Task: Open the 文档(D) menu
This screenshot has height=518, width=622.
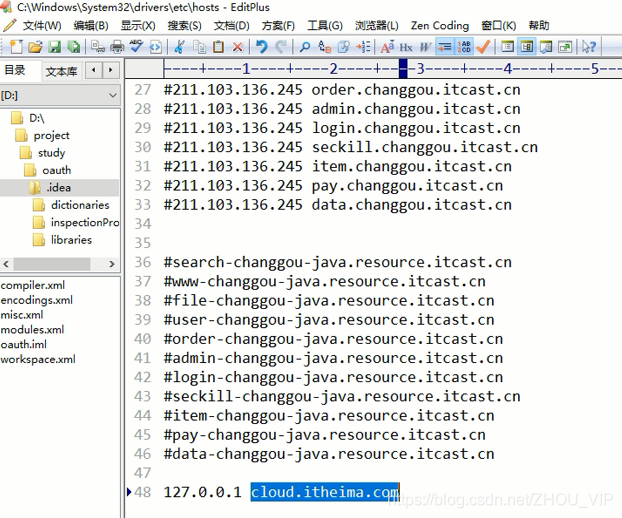Action: (x=232, y=25)
